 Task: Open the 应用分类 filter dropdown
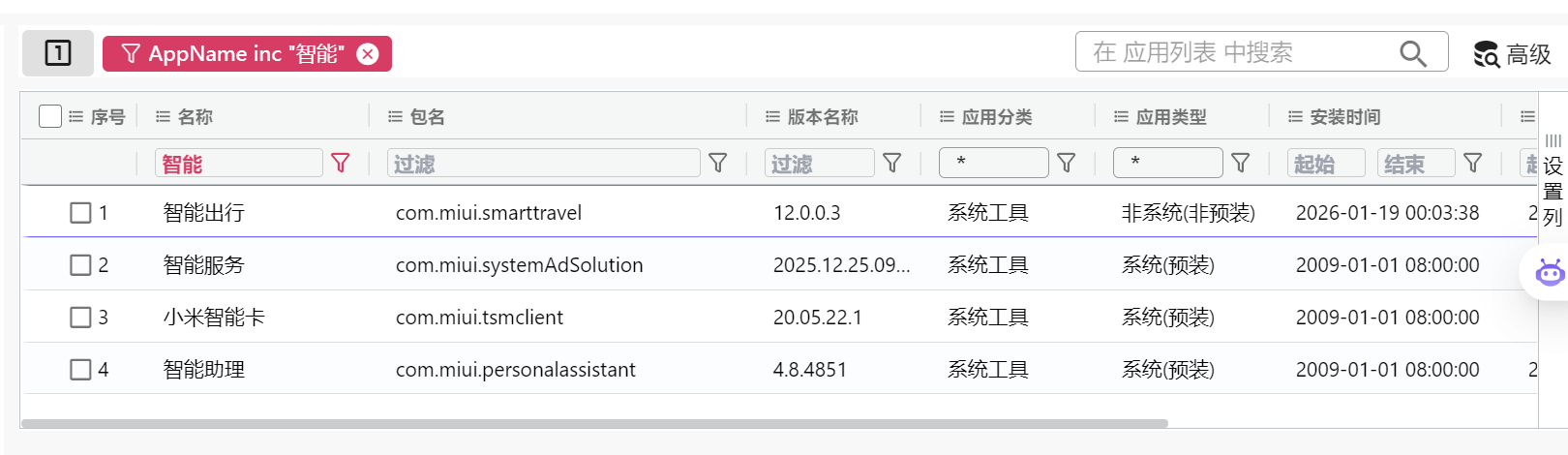coord(993,163)
